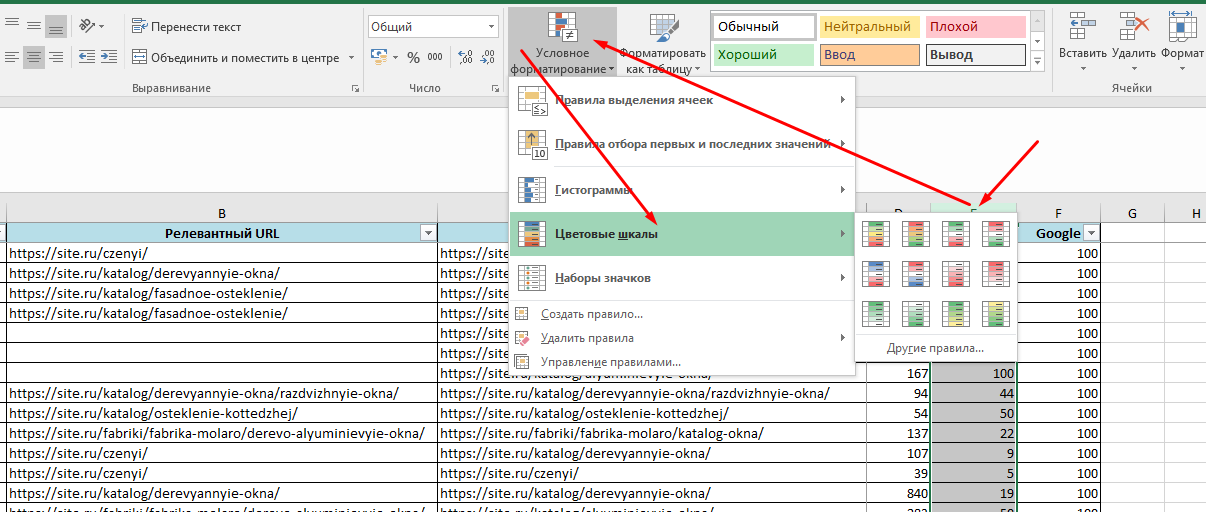Decrease decimal places

tap(488, 57)
